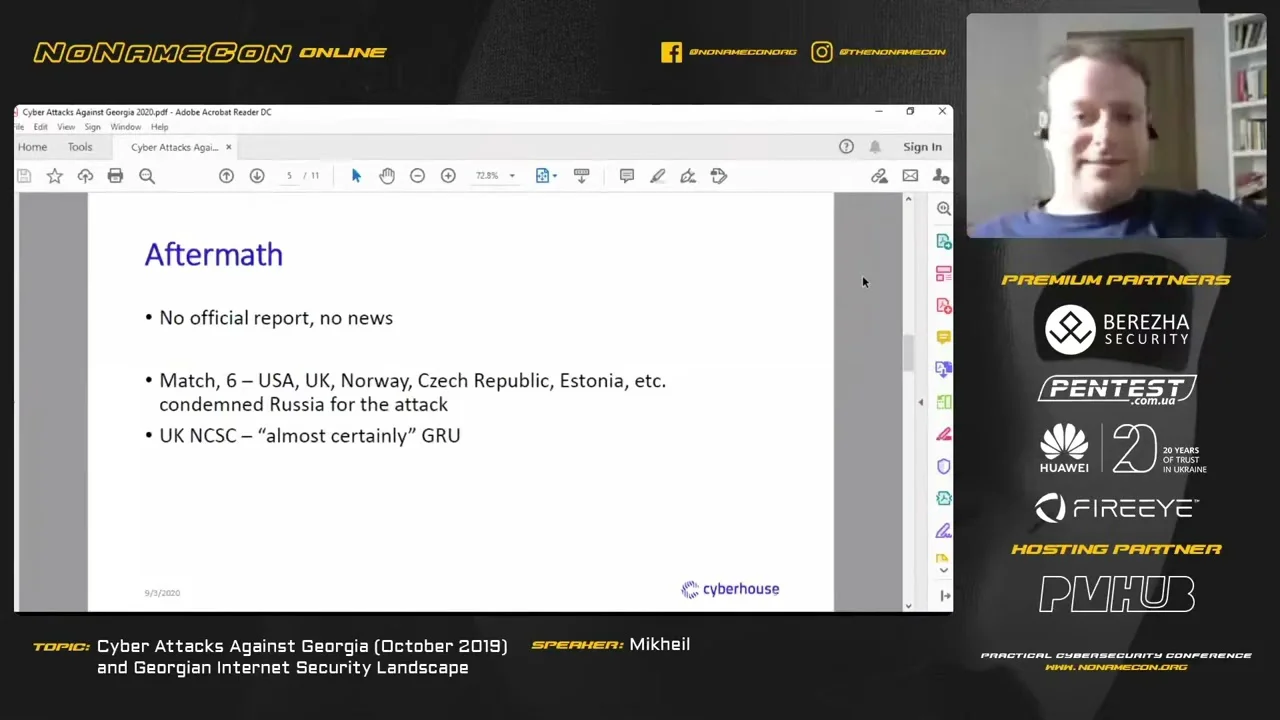Go to previous page with up arrow
This screenshot has height=720, width=1280.
pyautogui.click(x=226, y=176)
